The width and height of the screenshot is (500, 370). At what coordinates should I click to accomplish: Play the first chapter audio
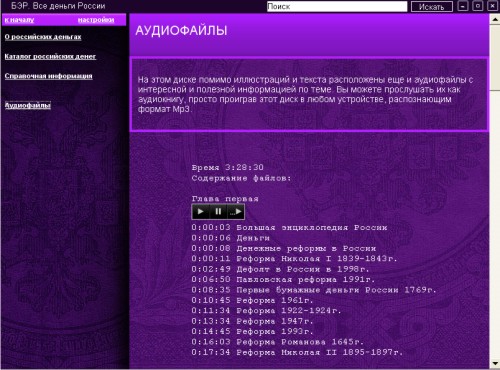pos(201,212)
